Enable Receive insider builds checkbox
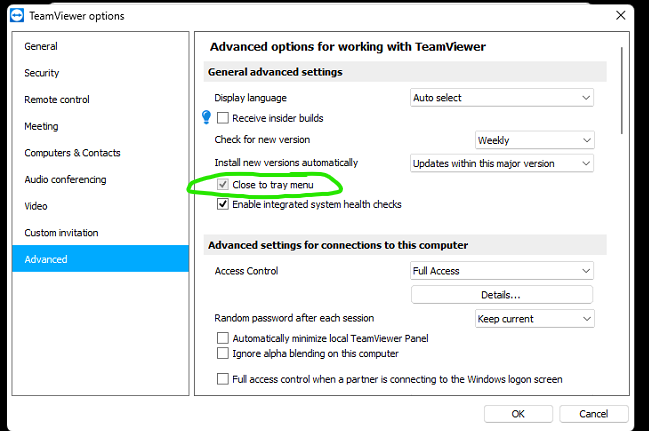649x431 pixels. tap(223, 118)
